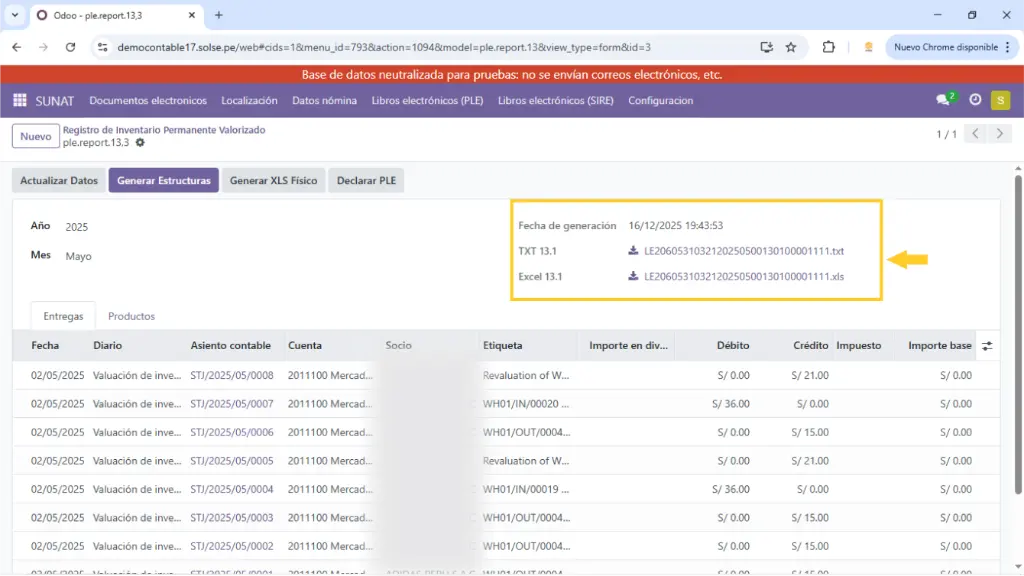Open column settings adjust icon in table
This screenshot has width=1024, height=576.
pos(987,346)
